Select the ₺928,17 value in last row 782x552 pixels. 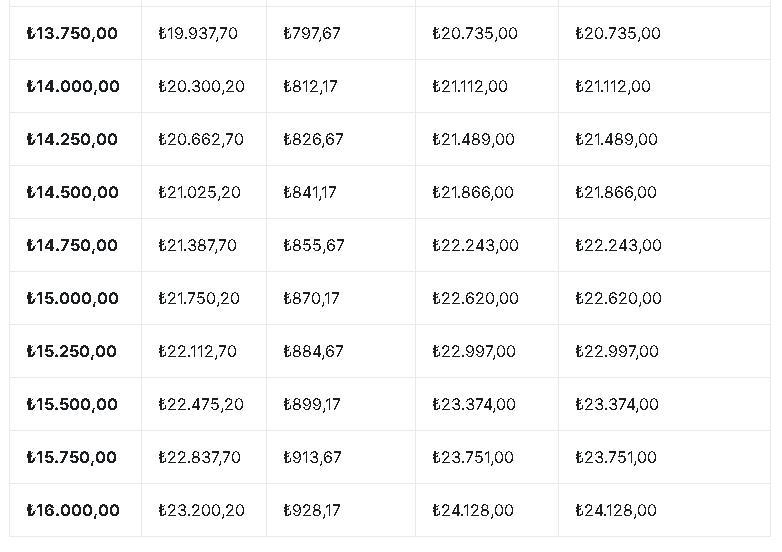[x=312, y=510]
